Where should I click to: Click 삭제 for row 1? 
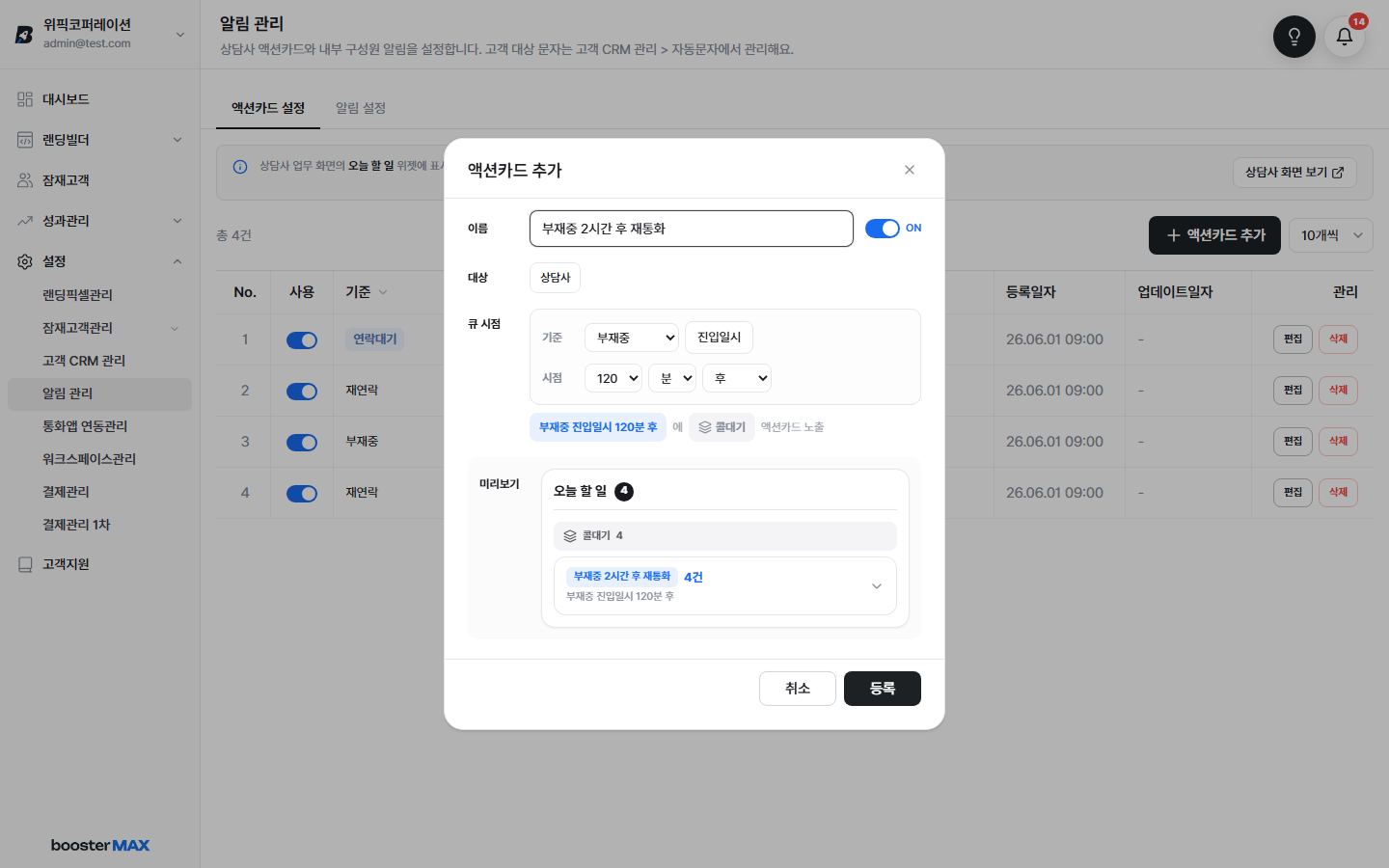click(x=1338, y=339)
